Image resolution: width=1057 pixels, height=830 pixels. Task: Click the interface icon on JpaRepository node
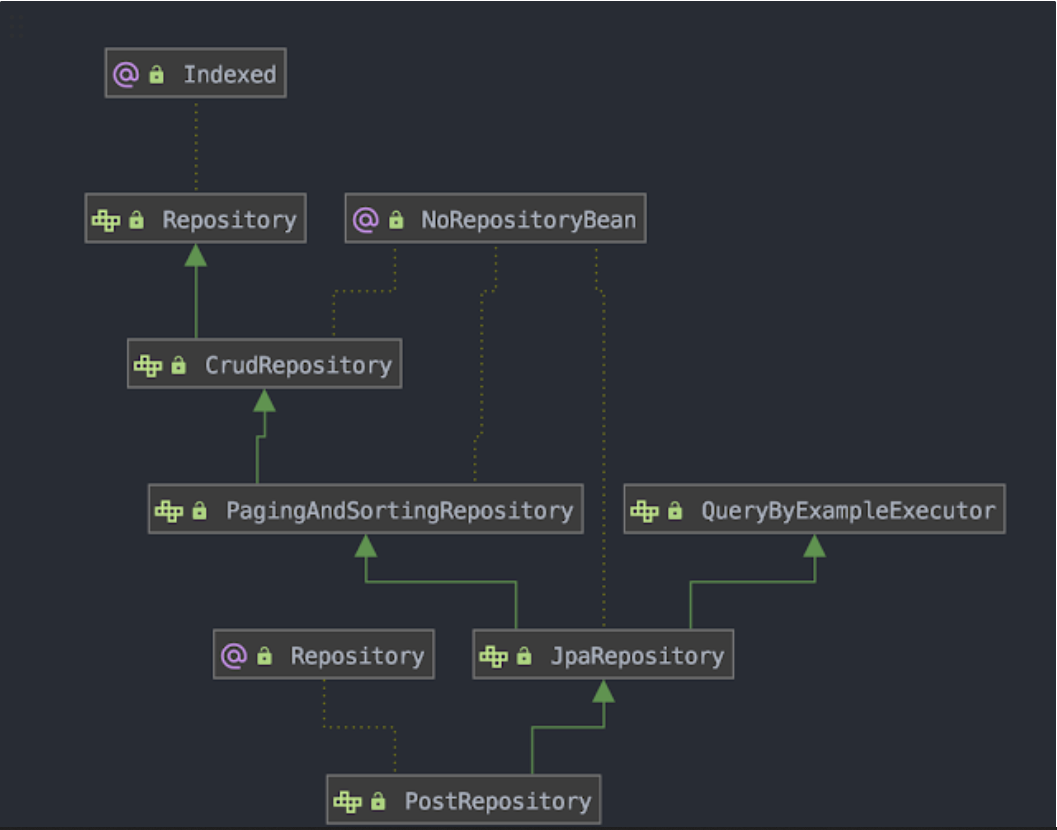click(493, 656)
